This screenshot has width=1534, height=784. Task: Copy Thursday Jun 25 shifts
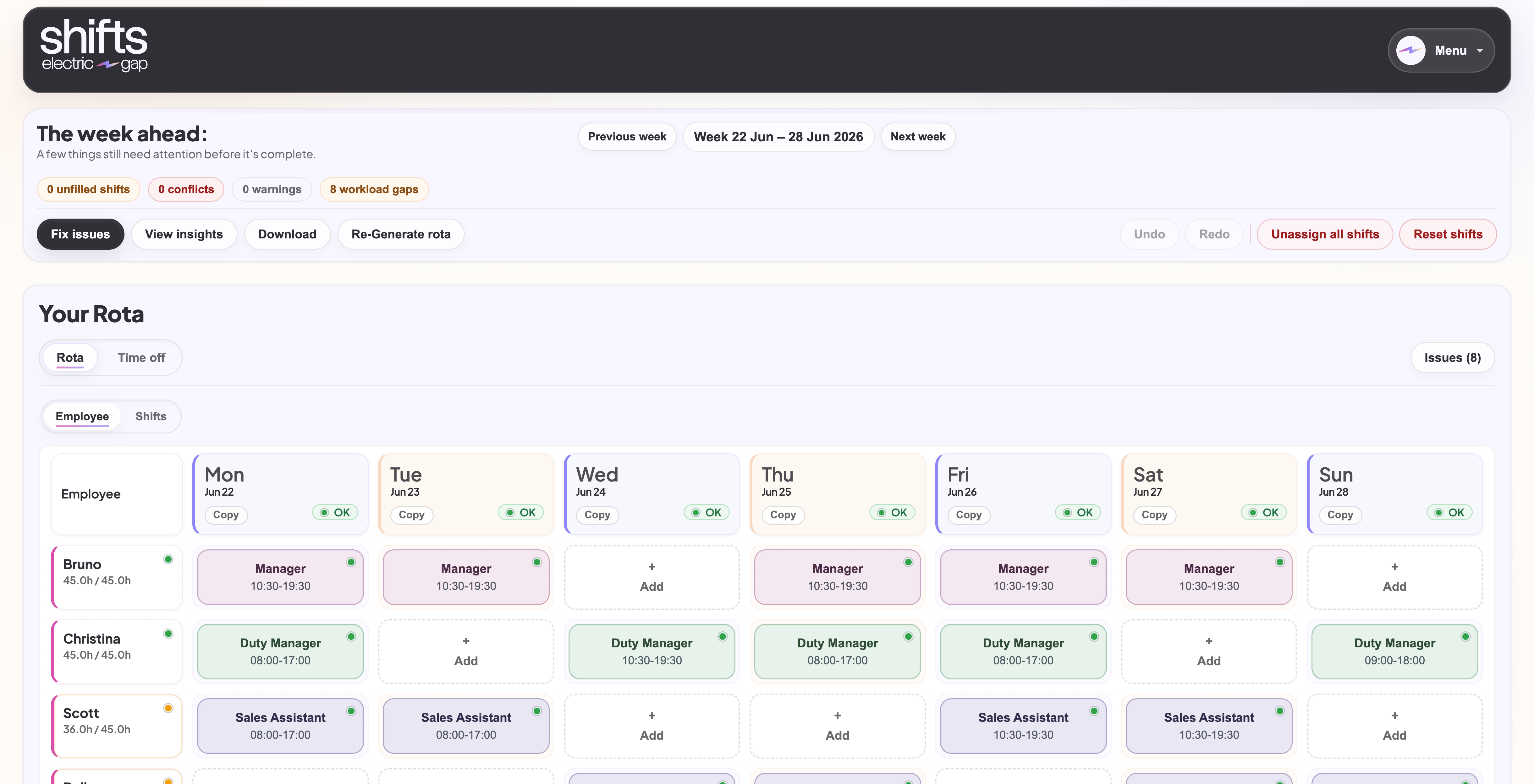point(783,515)
